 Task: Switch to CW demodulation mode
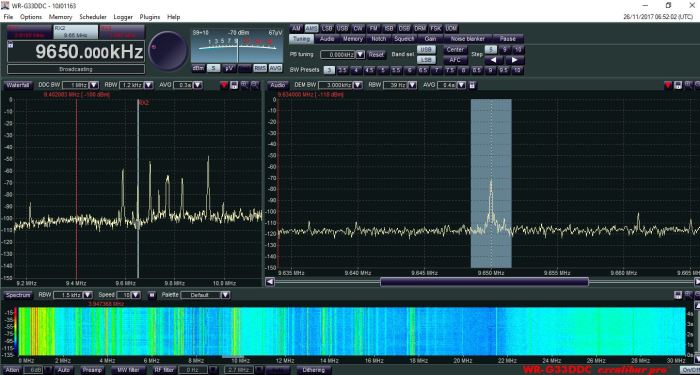point(358,28)
